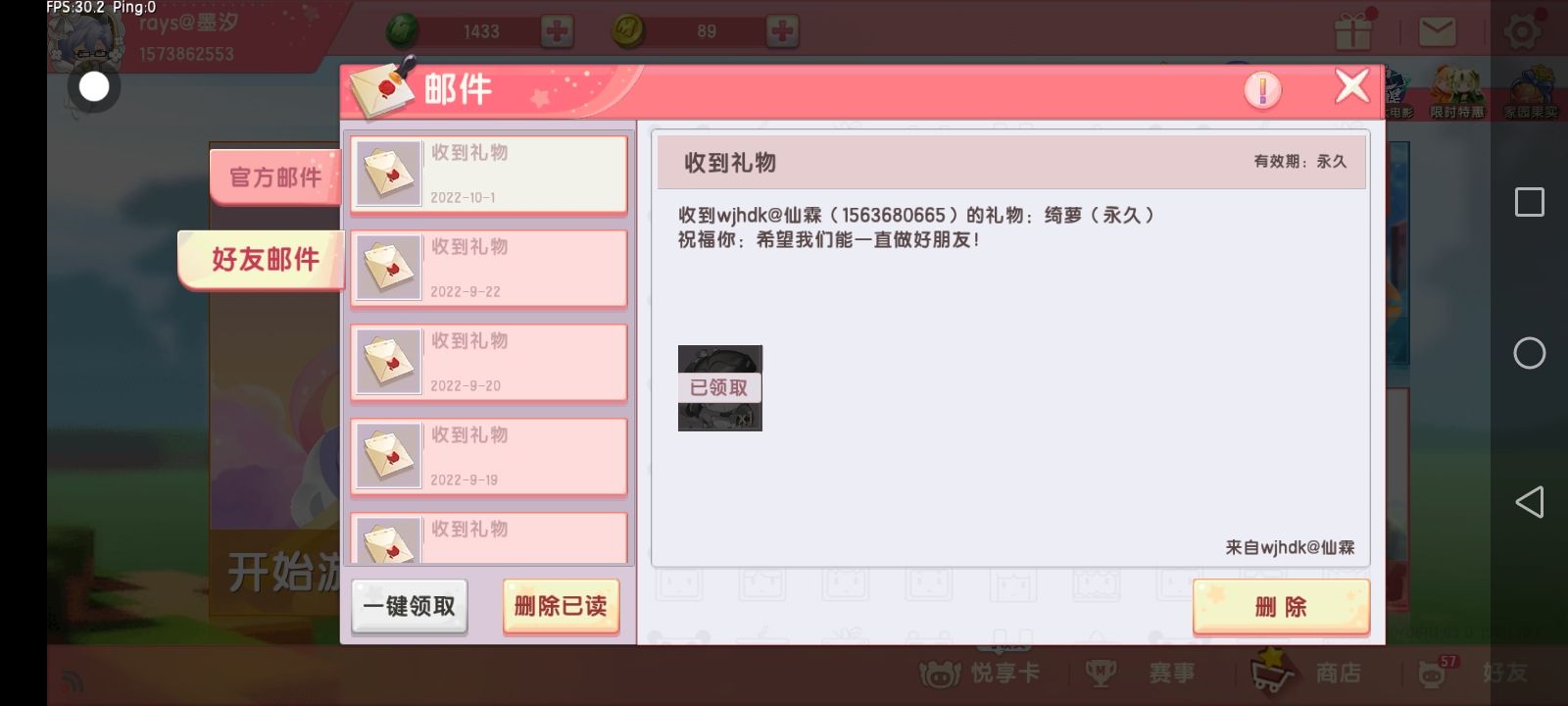Open the mail dated 2022-10-1
Image resolution: width=1568 pixels, height=706 pixels.
click(489, 175)
